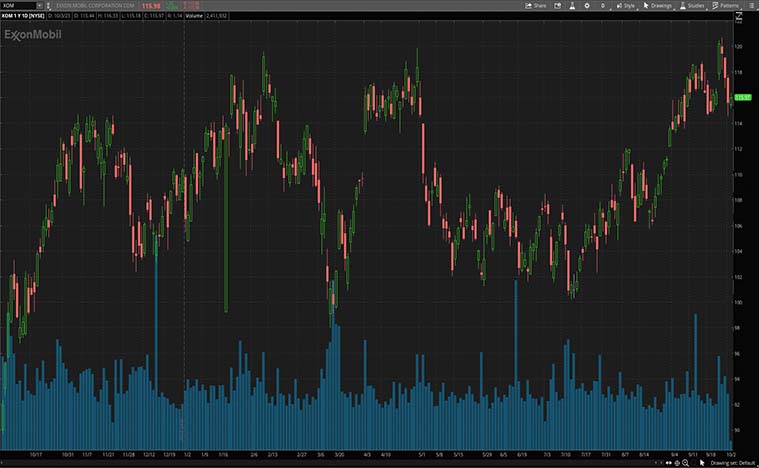Screen dimensions: 759x468
Task: Click the 3/20 date label on time axis
Action: pos(339,455)
